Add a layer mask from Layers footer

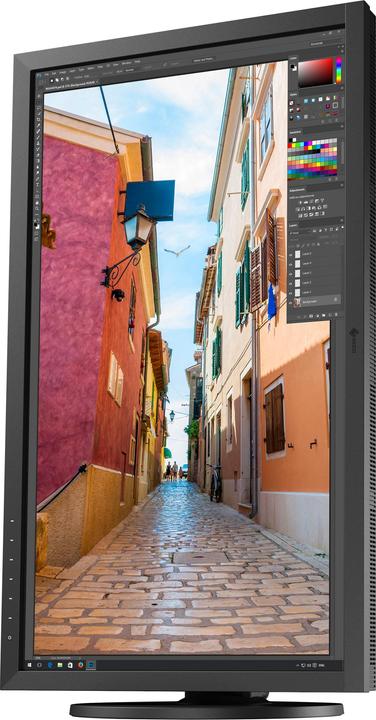pyautogui.click(x=311, y=316)
